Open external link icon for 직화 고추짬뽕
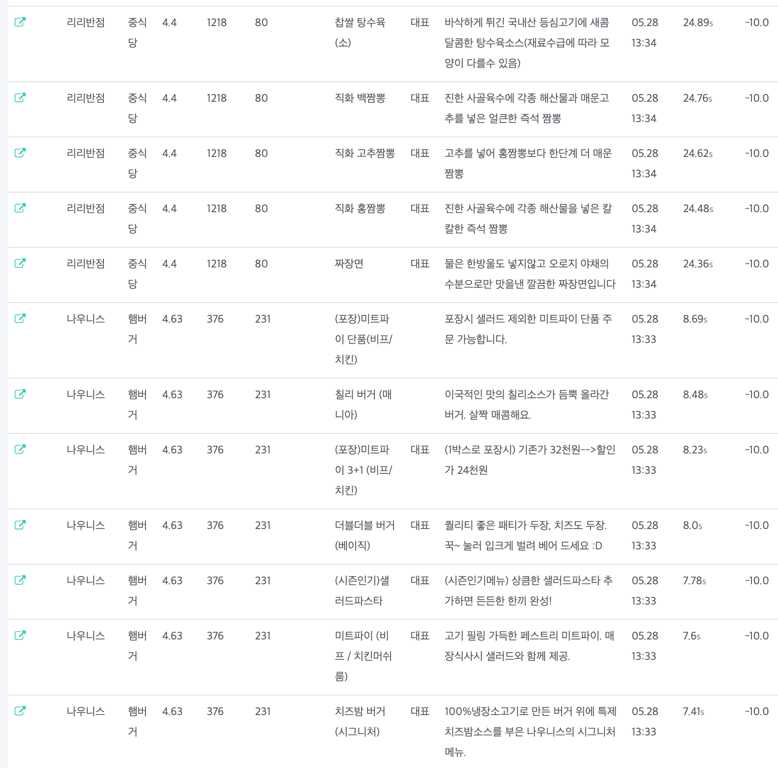 click(20, 153)
